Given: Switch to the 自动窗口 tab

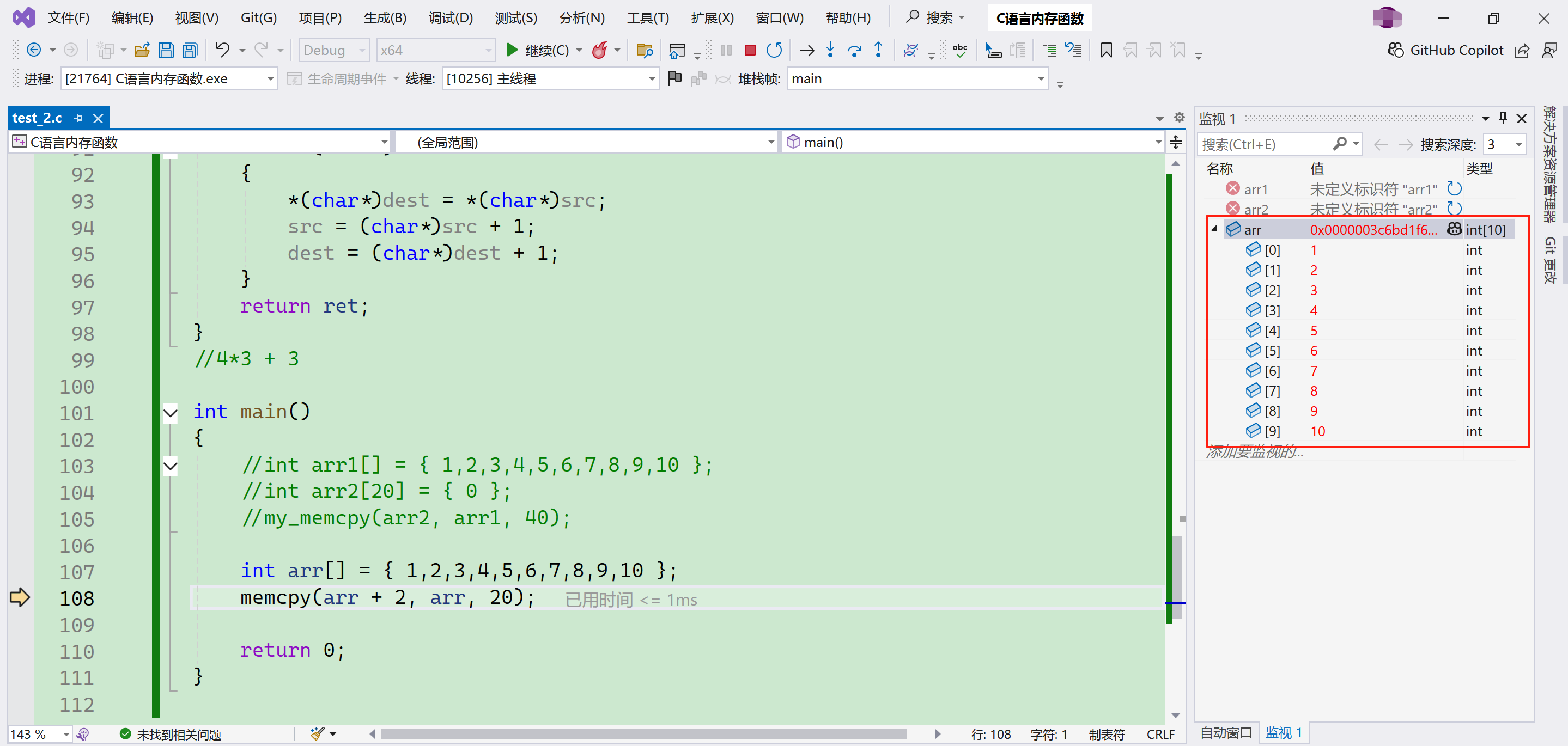Looking at the screenshot, I should pyautogui.click(x=1225, y=732).
